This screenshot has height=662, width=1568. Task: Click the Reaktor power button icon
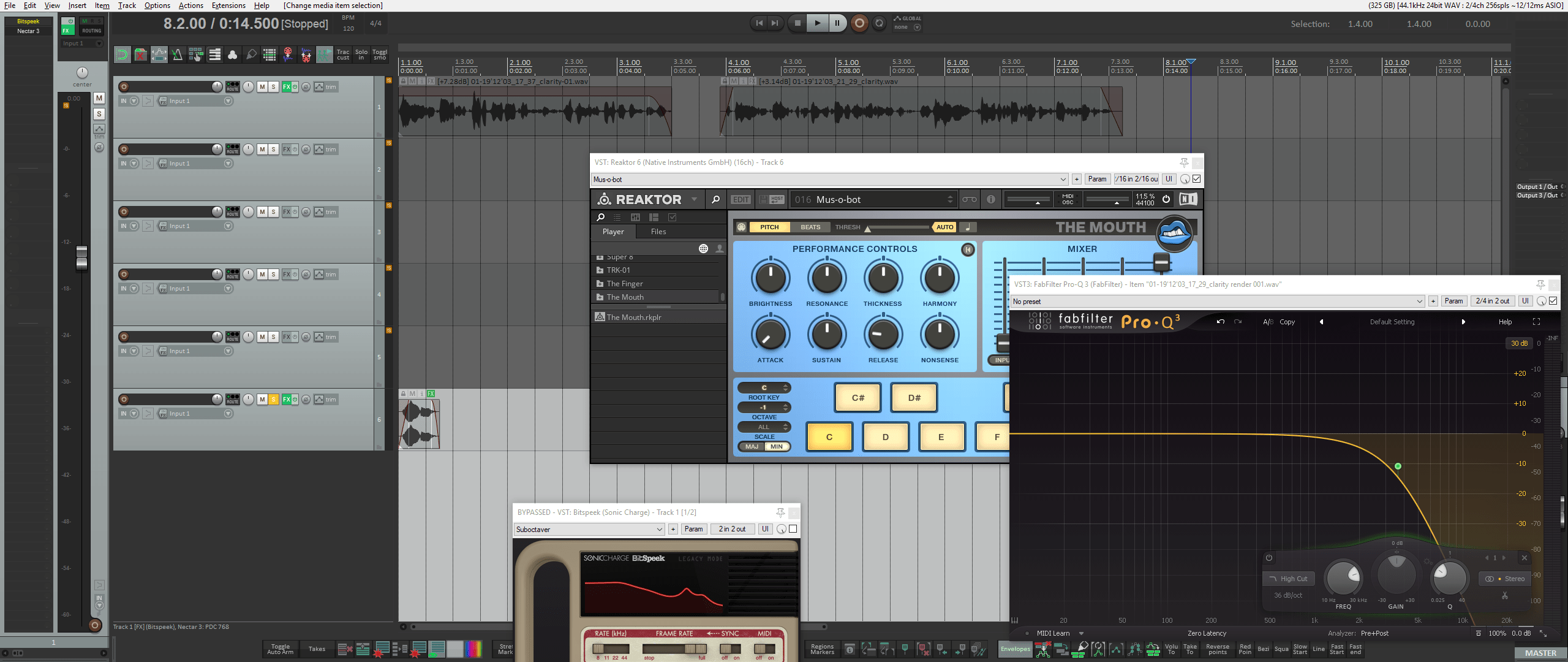click(1166, 199)
